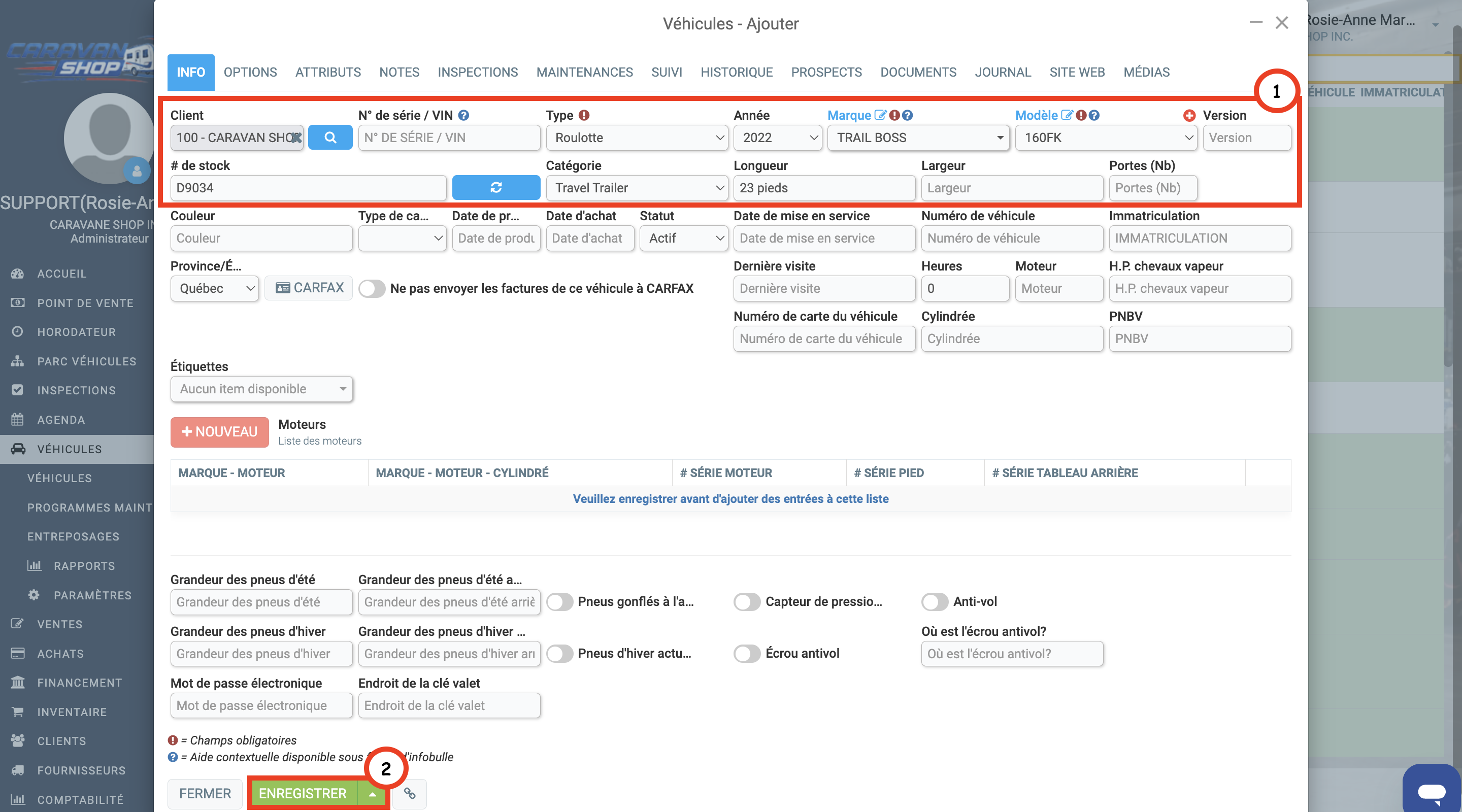
Task: Open Programmes Maint submenu item
Action: [x=90, y=507]
